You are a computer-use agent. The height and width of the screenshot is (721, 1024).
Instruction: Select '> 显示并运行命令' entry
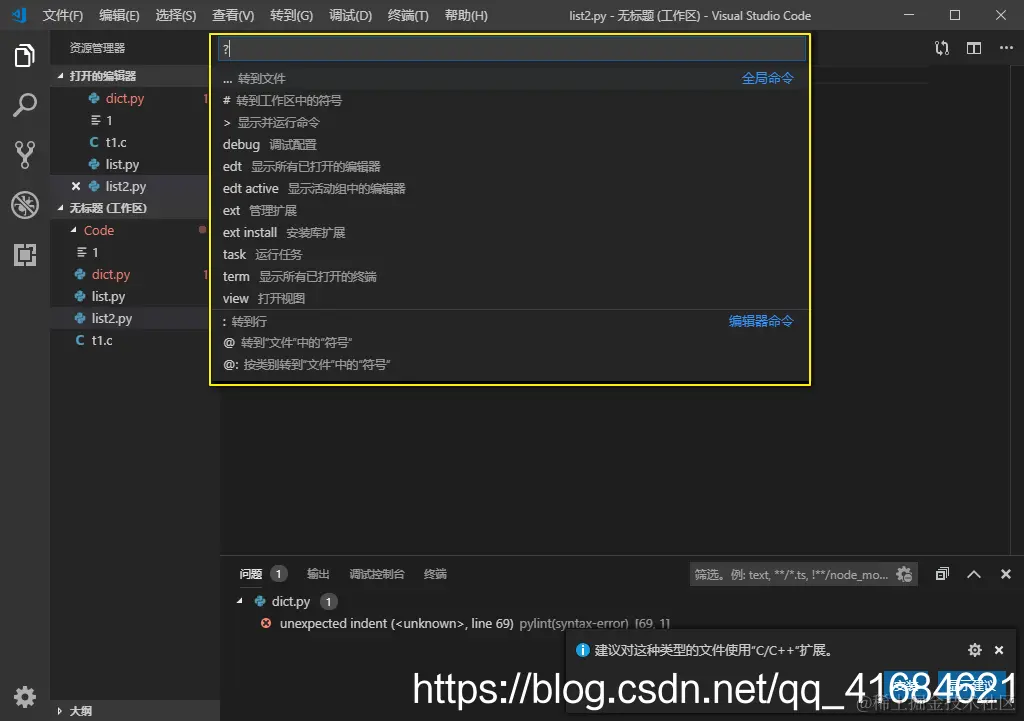pos(509,123)
